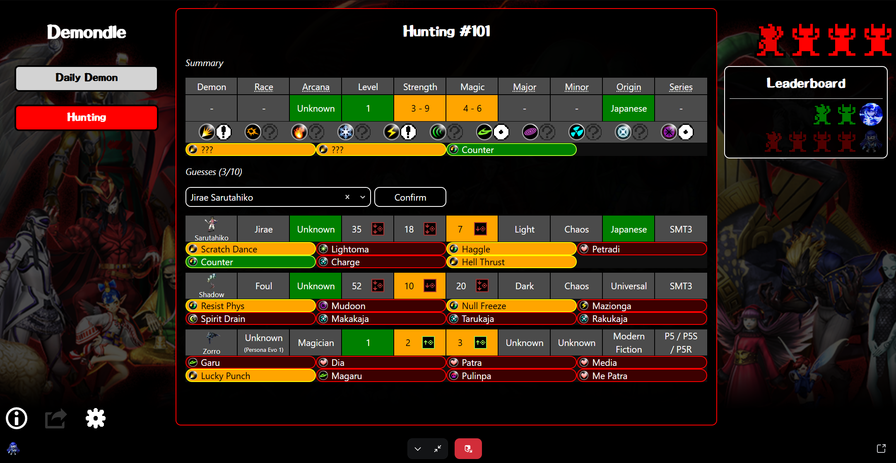896x463 pixels.
Task: Click the Electric lightning element icon
Action: [x=391, y=132]
